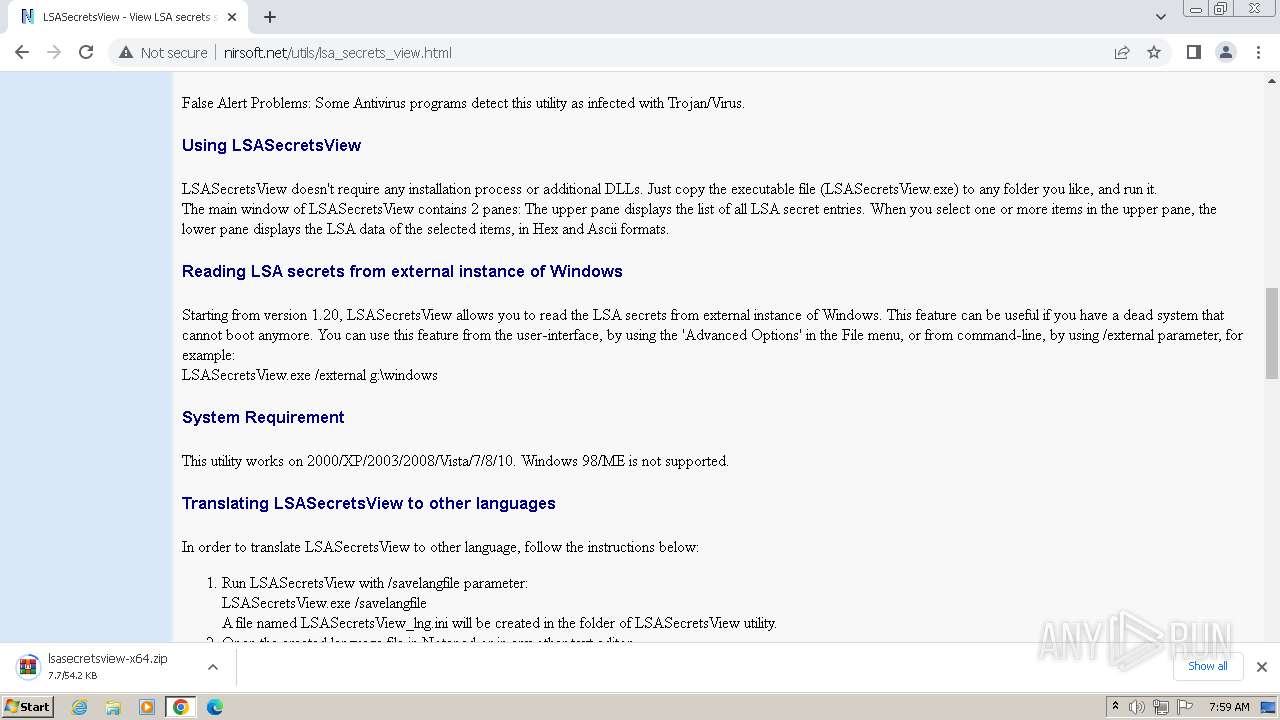Screen dimensions: 1280x720
Task: Open the Windows Start menu
Action: (x=28, y=707)
